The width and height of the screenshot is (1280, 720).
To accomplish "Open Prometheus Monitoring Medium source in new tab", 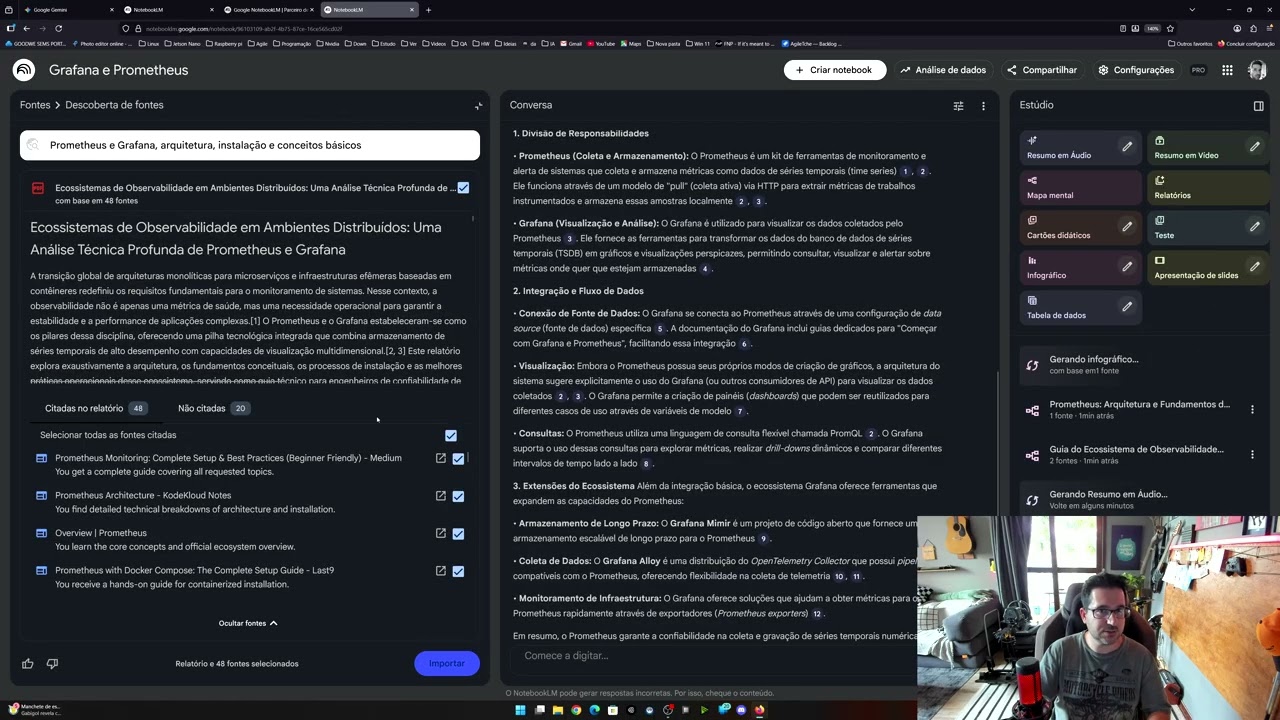I will click(x=440, y=458).
